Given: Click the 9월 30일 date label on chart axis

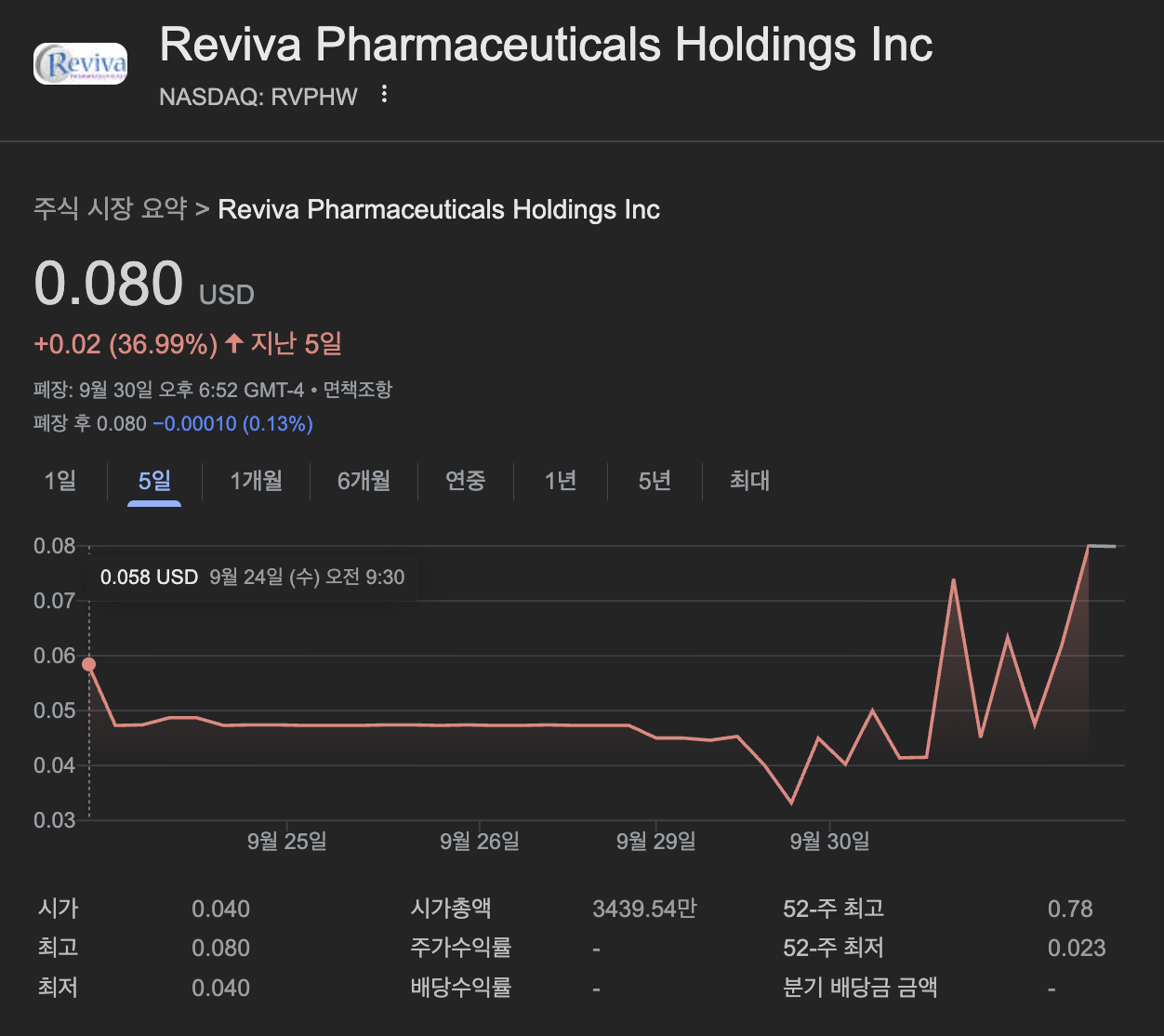Looking at the screenshot, I should 830,842.
